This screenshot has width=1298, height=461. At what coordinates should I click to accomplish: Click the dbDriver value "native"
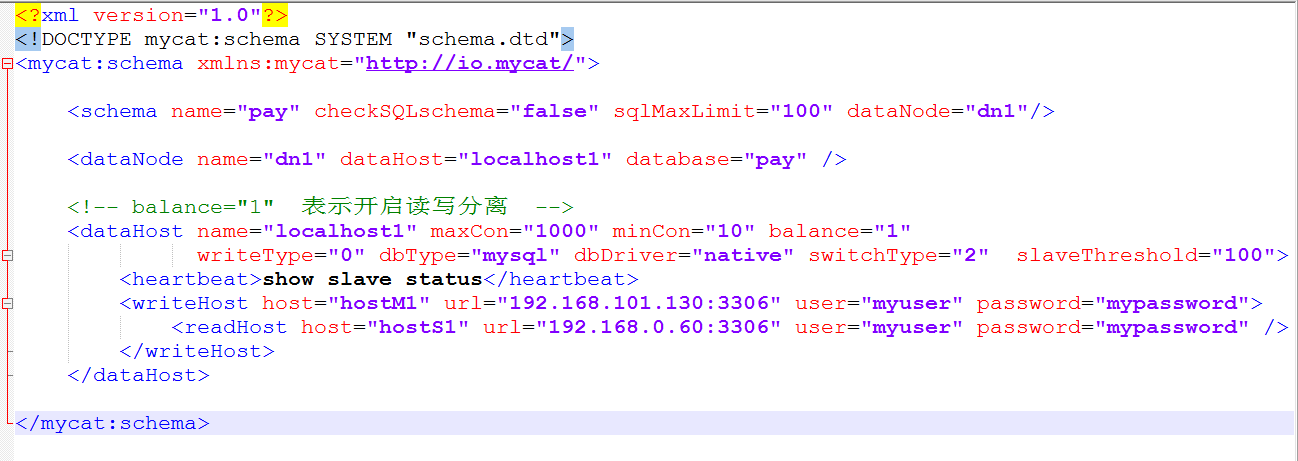click(x=743, y=256)
